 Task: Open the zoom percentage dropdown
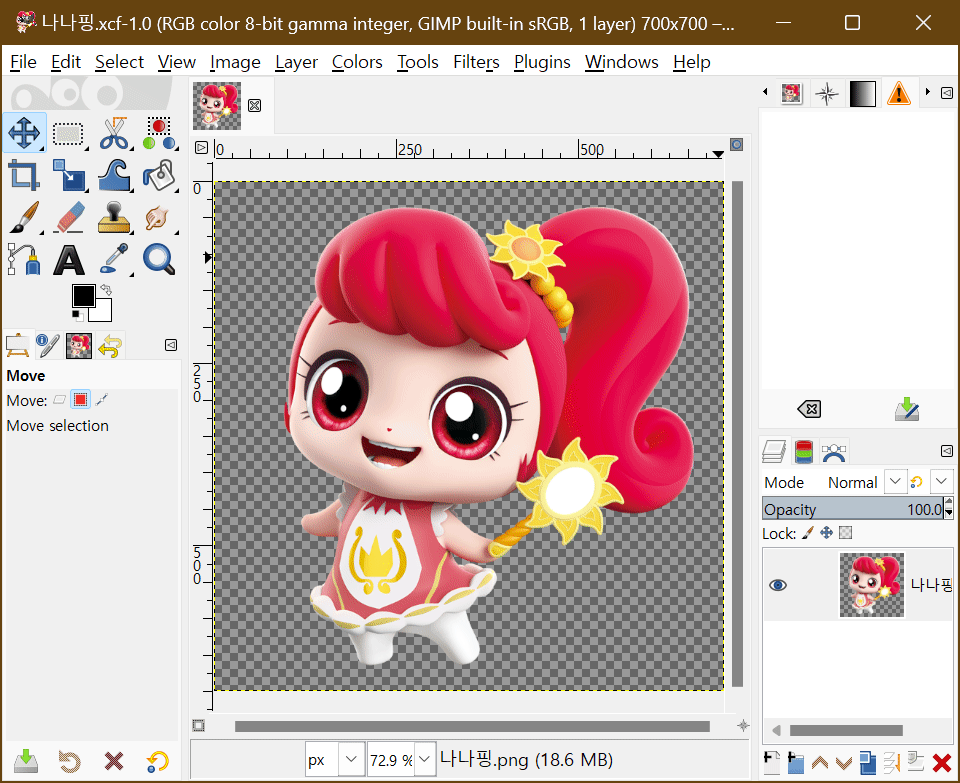[424, 759]
